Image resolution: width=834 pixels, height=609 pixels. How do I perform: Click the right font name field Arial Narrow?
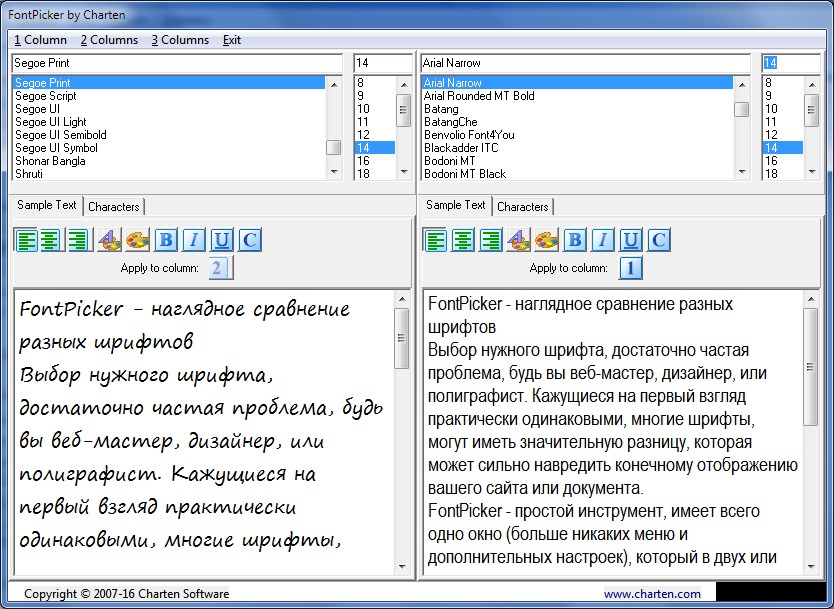(585, 63)
